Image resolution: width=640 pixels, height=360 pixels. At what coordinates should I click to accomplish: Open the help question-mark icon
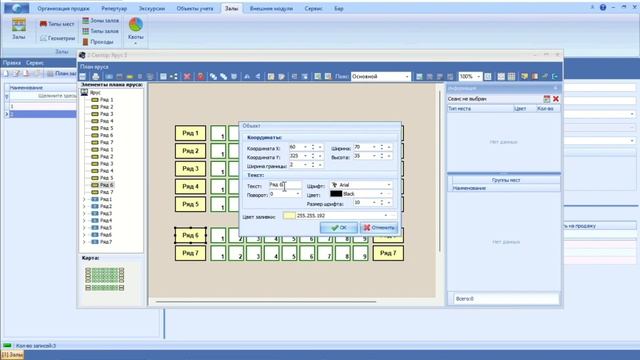tap(603, 7)
